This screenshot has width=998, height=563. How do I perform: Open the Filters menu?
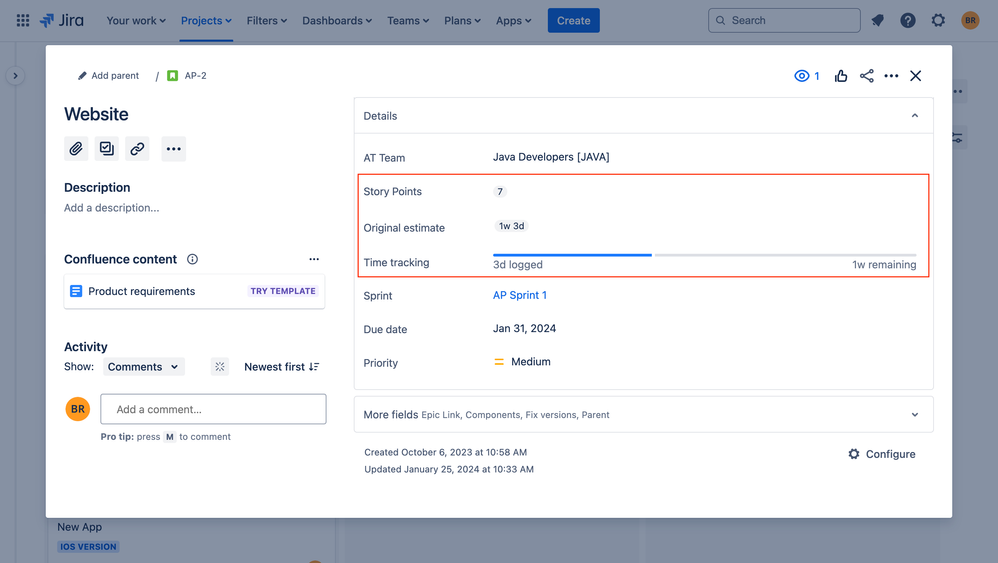(x=267, y=20)
